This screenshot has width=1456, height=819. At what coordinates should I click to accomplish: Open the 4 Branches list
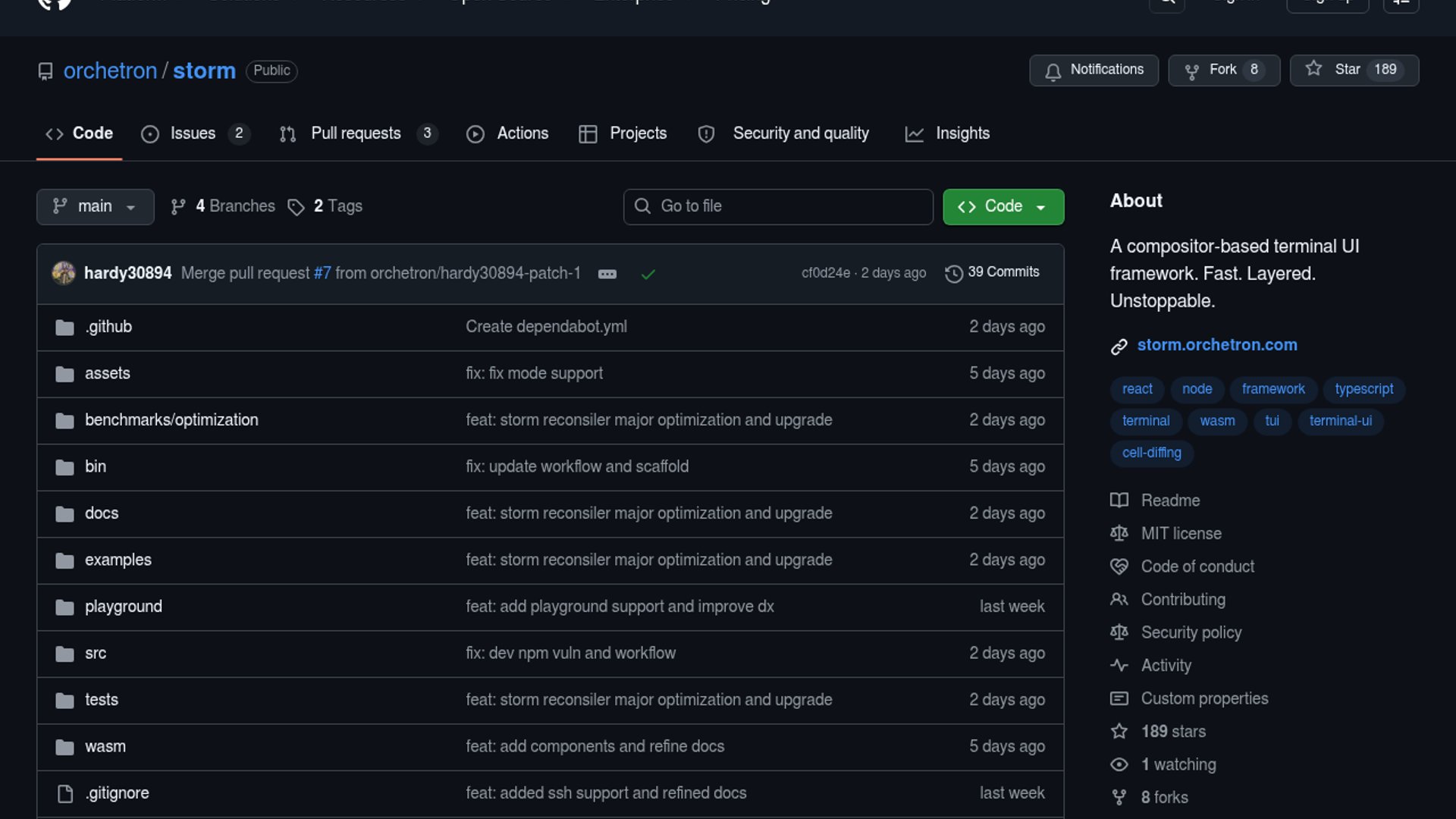pos(223,206)
